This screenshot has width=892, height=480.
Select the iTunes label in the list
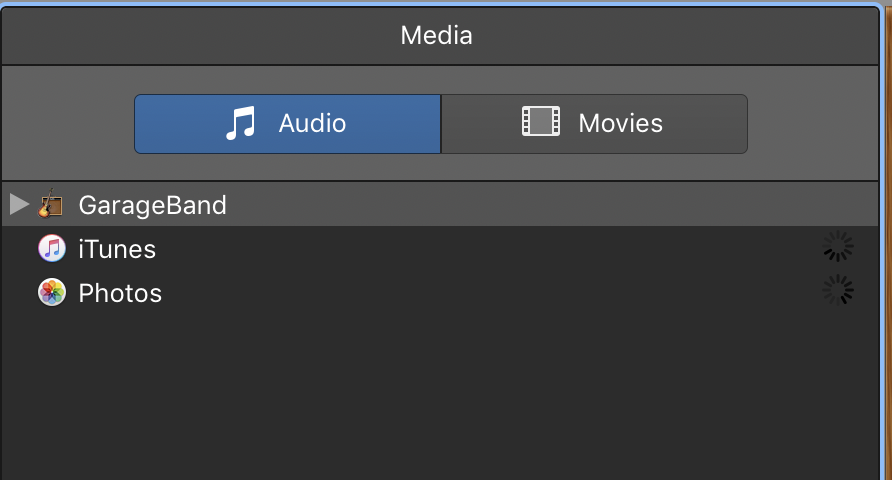(x=117, y=249)
